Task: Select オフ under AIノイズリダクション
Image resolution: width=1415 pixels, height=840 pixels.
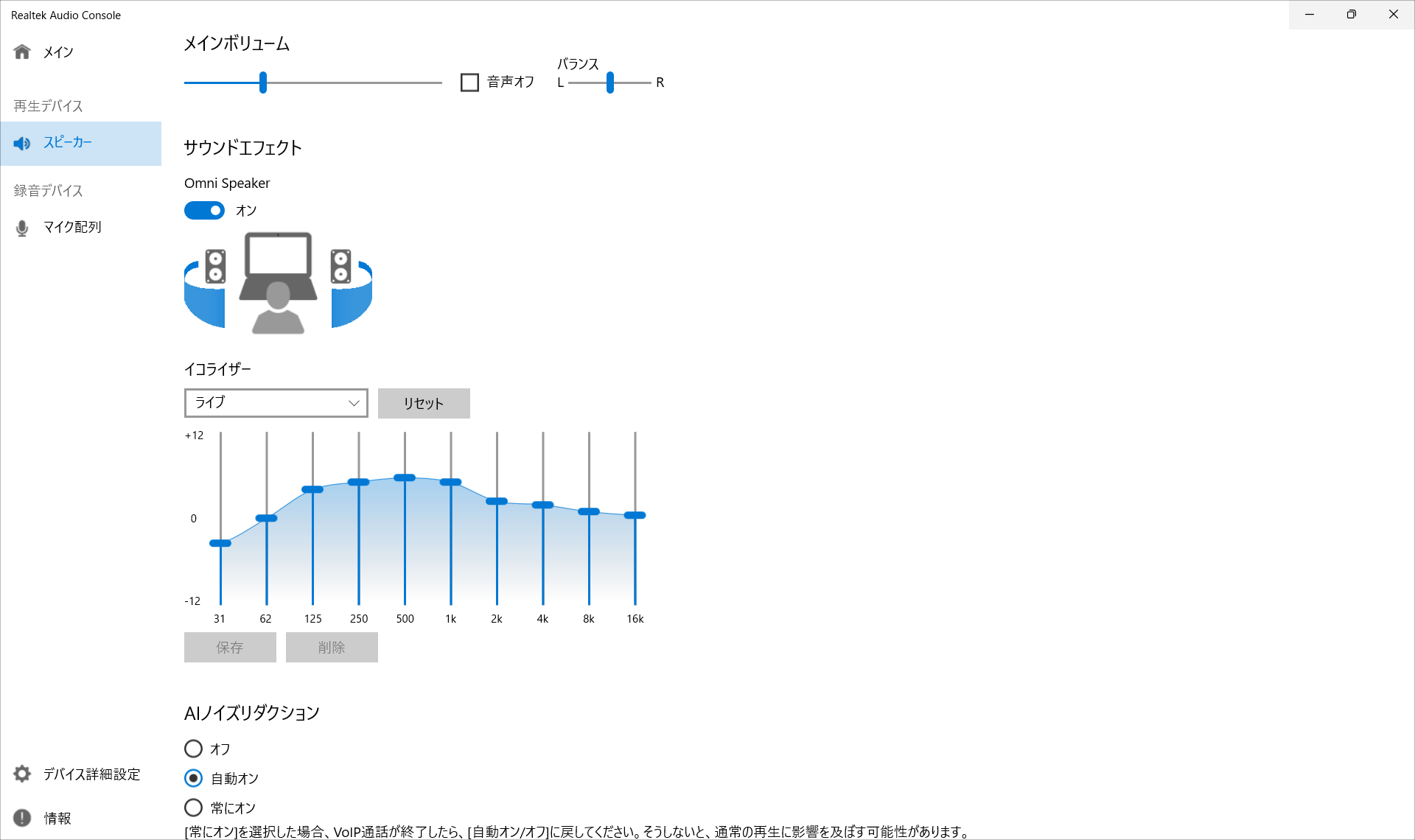Action: pos(193,749)
